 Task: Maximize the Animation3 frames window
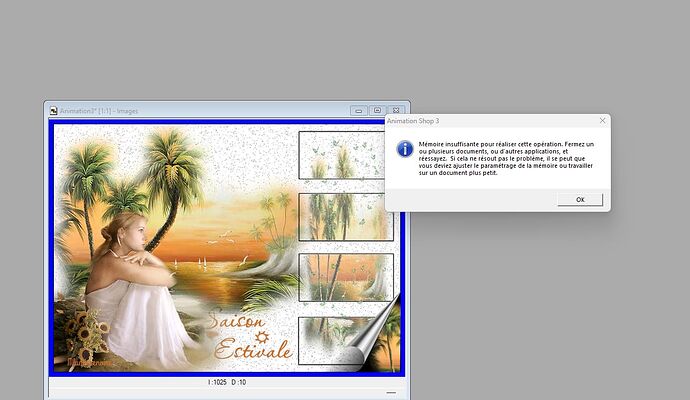coord(377,110)
